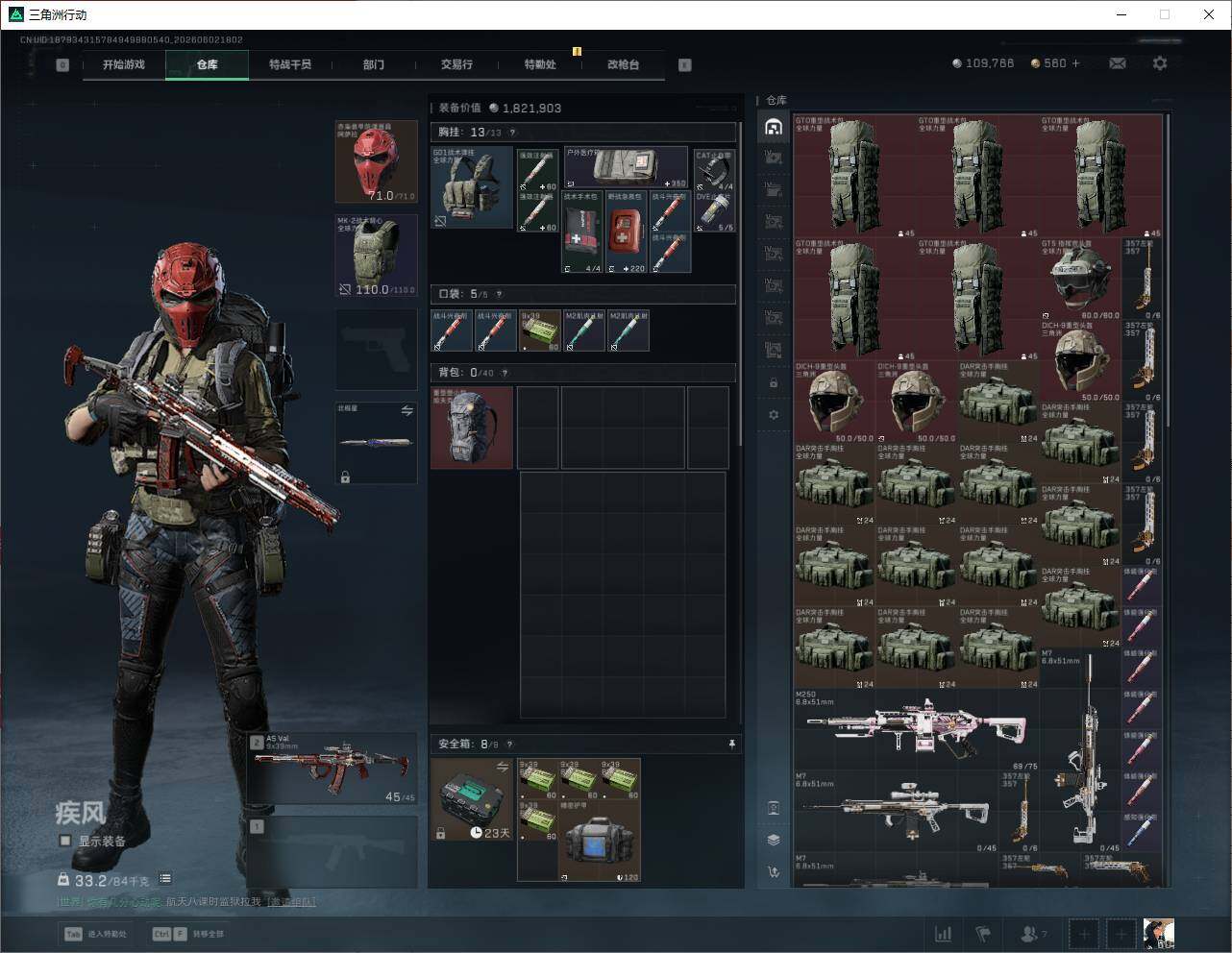
Task: Select the scoped M7 rifle in warehouse
Action: 896,811
